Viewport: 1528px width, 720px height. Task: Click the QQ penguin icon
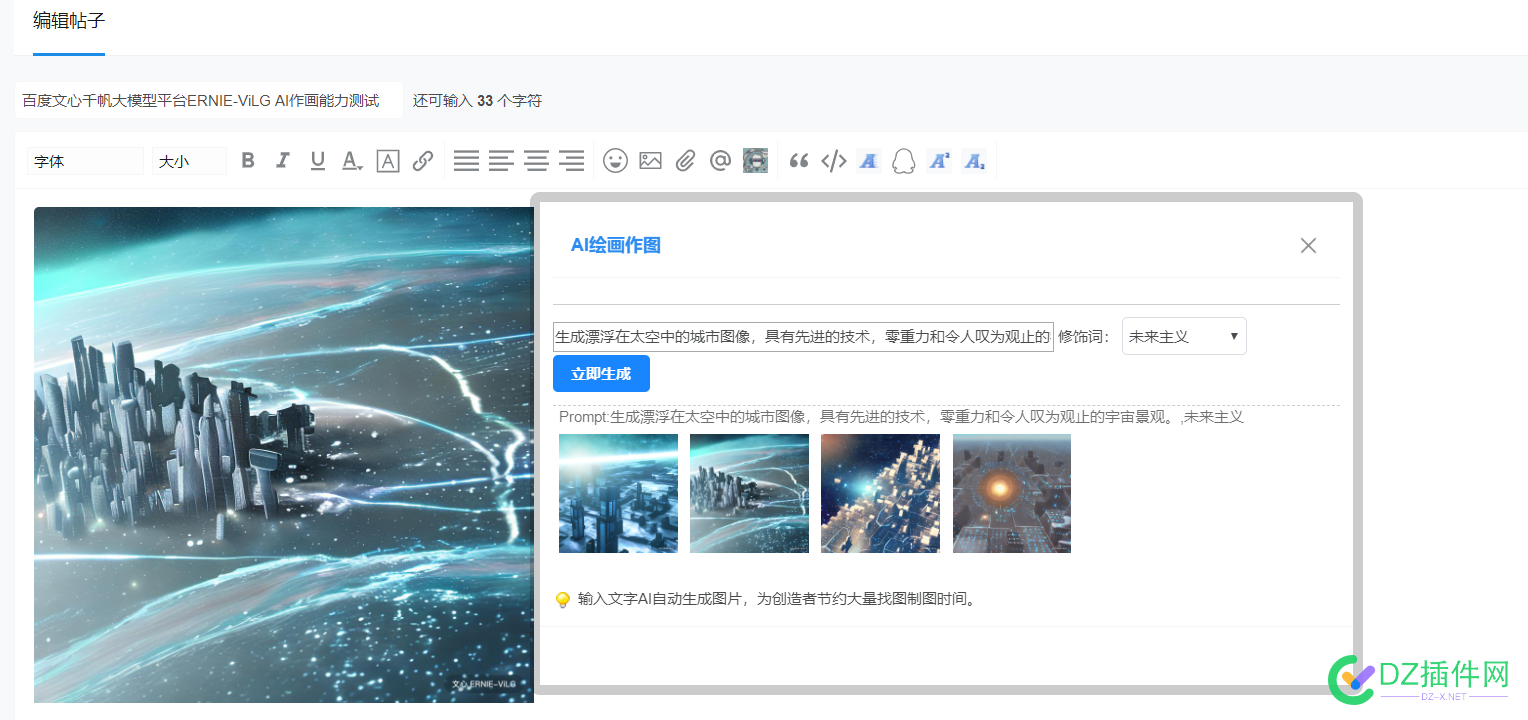coord(903,161)
